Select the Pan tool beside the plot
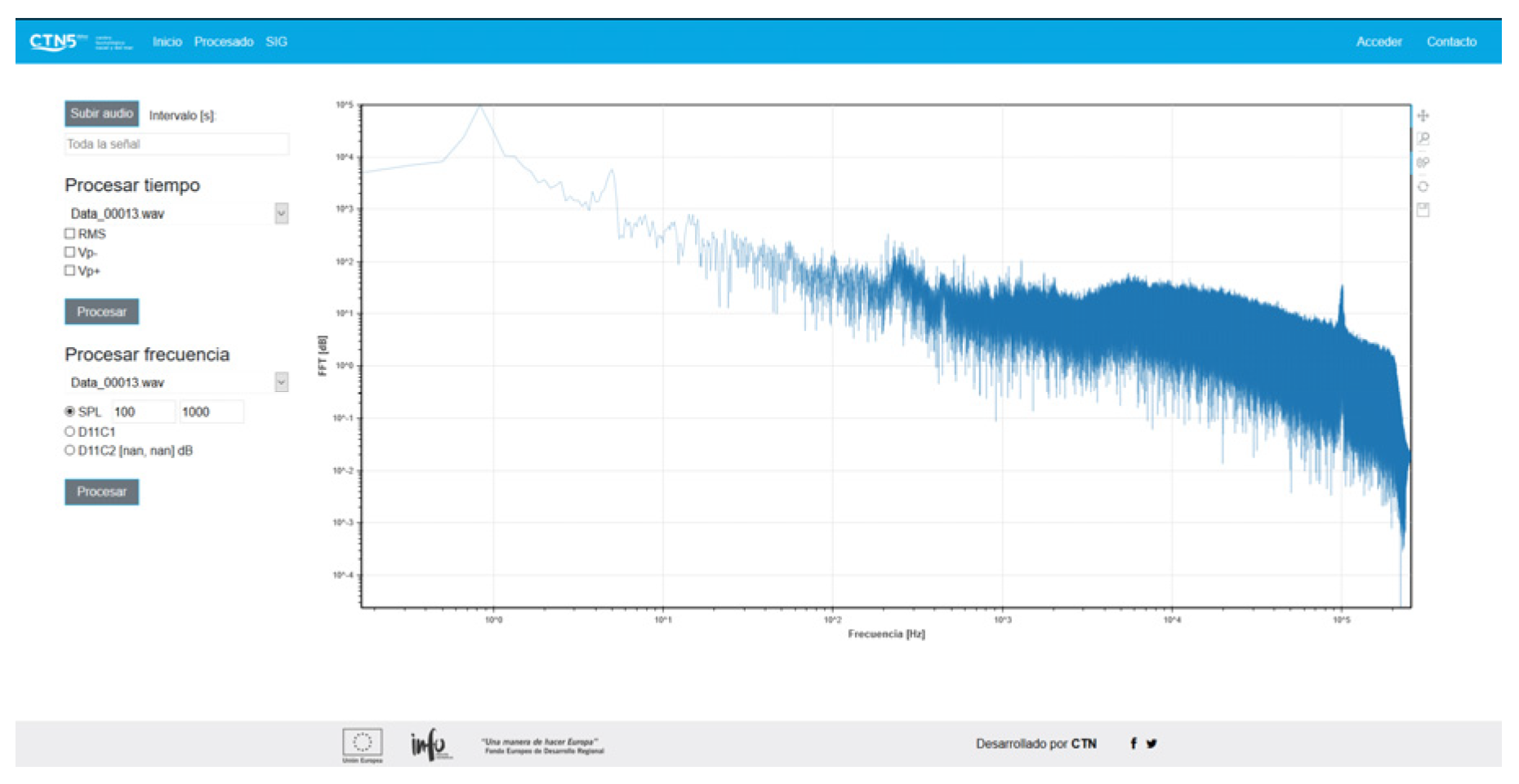 [x=1423, y=115]
